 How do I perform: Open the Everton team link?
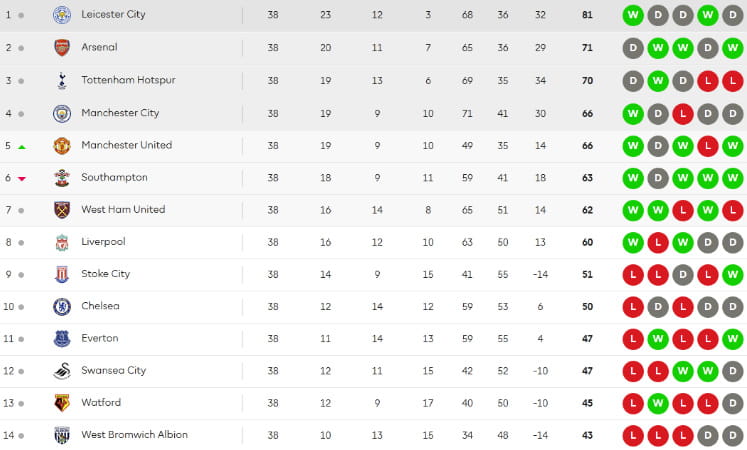[x=100, y=338]
